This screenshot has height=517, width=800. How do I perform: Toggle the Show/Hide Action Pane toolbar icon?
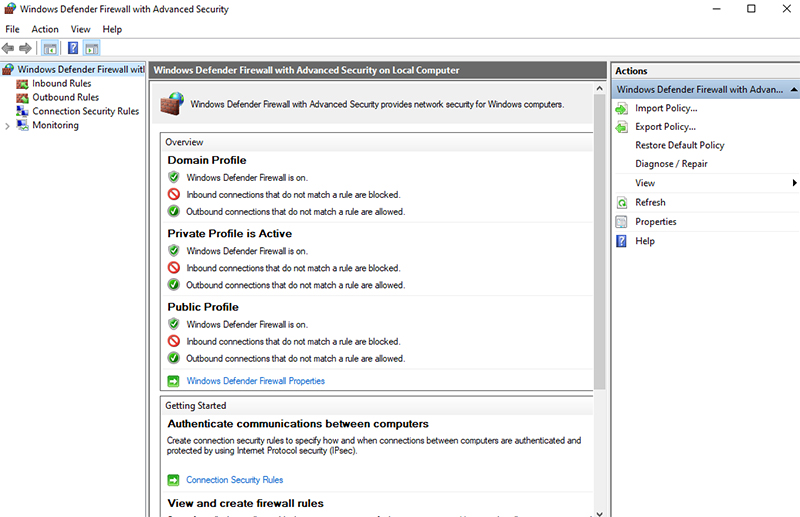pyautogui.click(x=92, y=48)
